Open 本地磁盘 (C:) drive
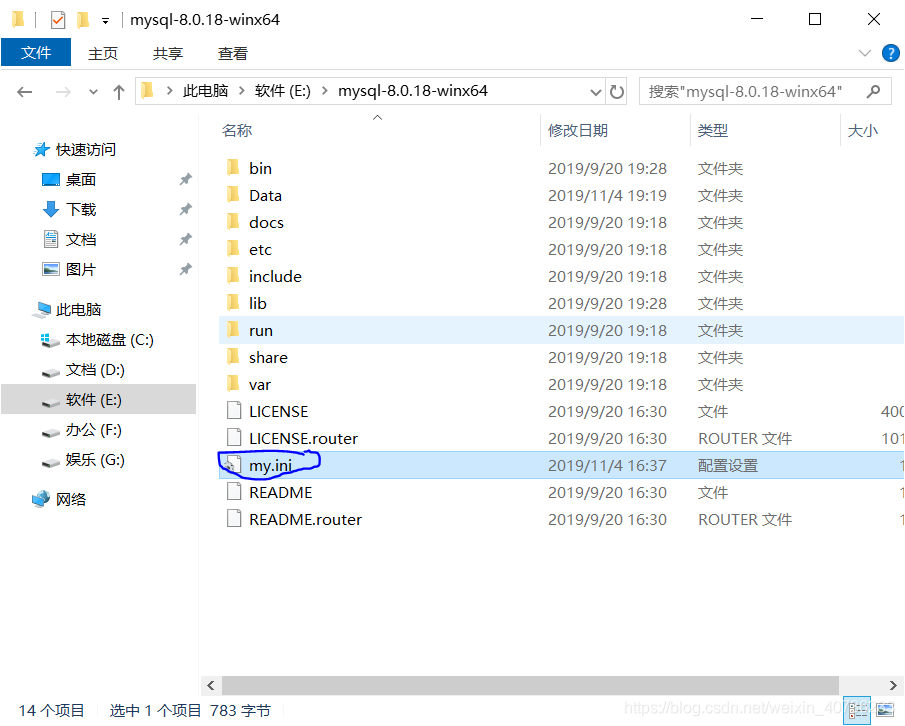This screenshot has width=905, height=726. tap(110, 340)
